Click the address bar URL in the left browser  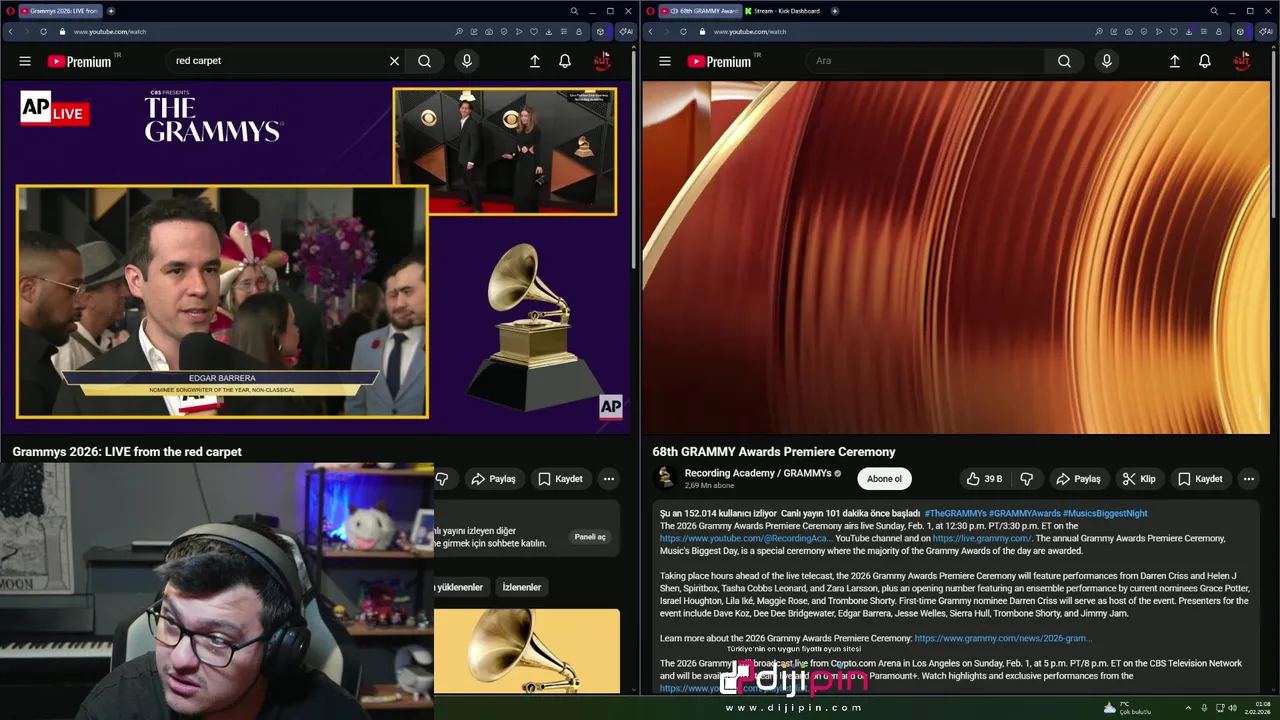110,31
